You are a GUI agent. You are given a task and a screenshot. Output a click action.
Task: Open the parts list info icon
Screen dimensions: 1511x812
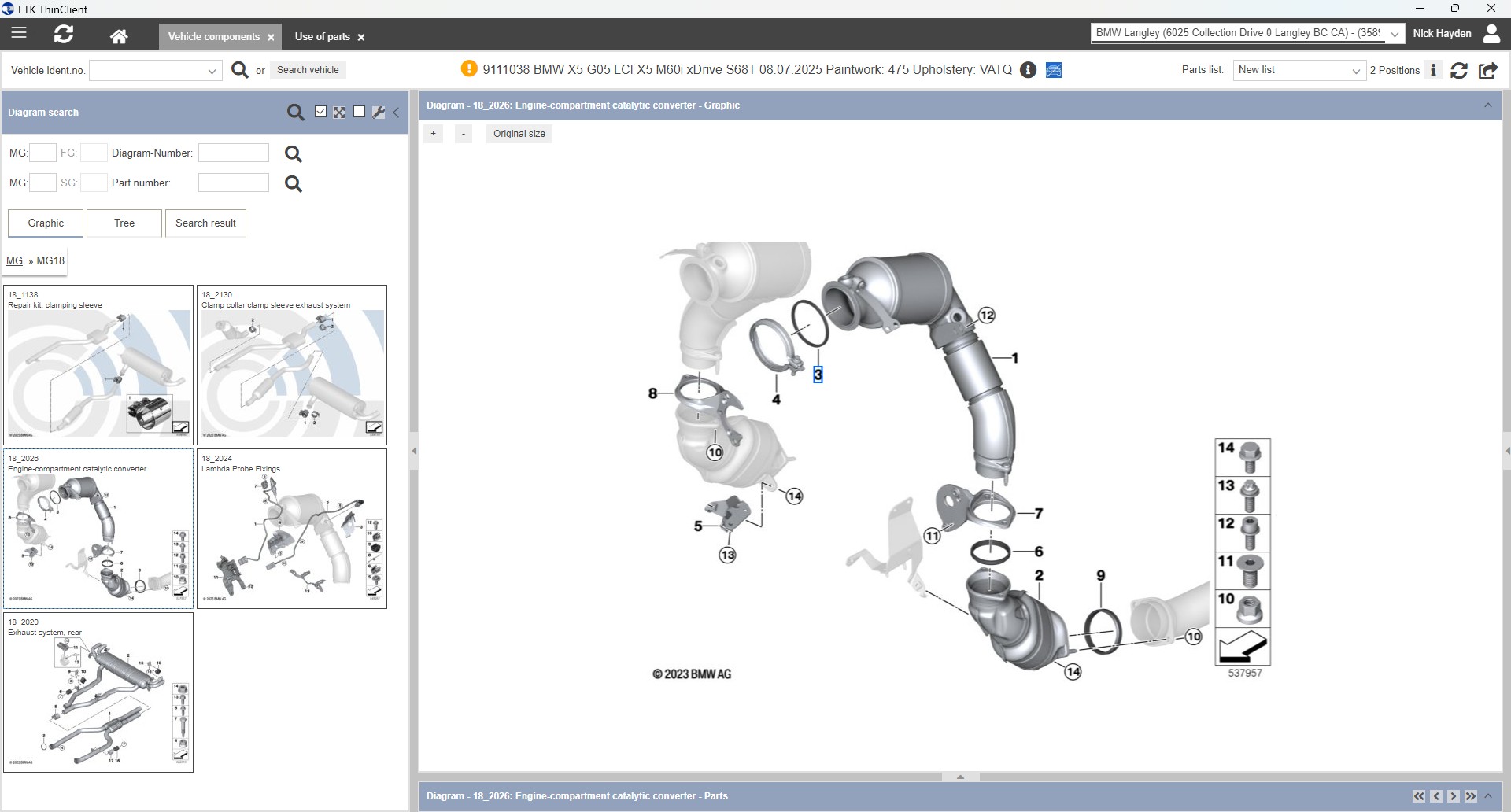[x=1433, y=70]
